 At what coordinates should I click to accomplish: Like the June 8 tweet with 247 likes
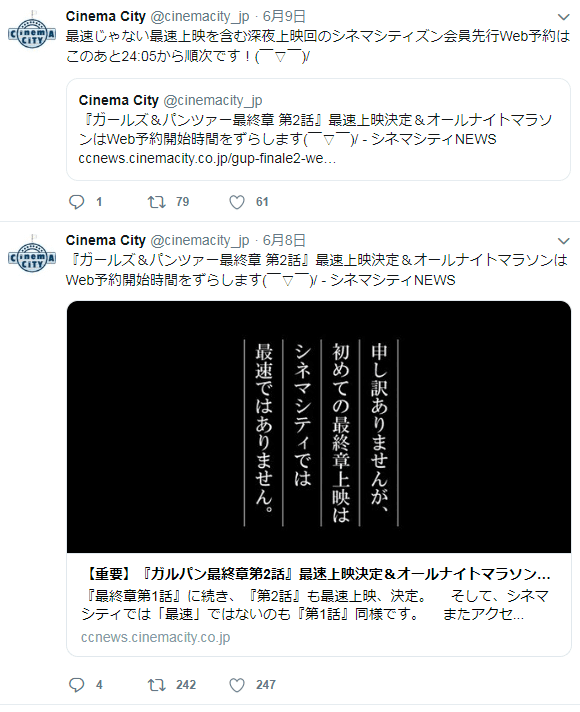point(237,685)
